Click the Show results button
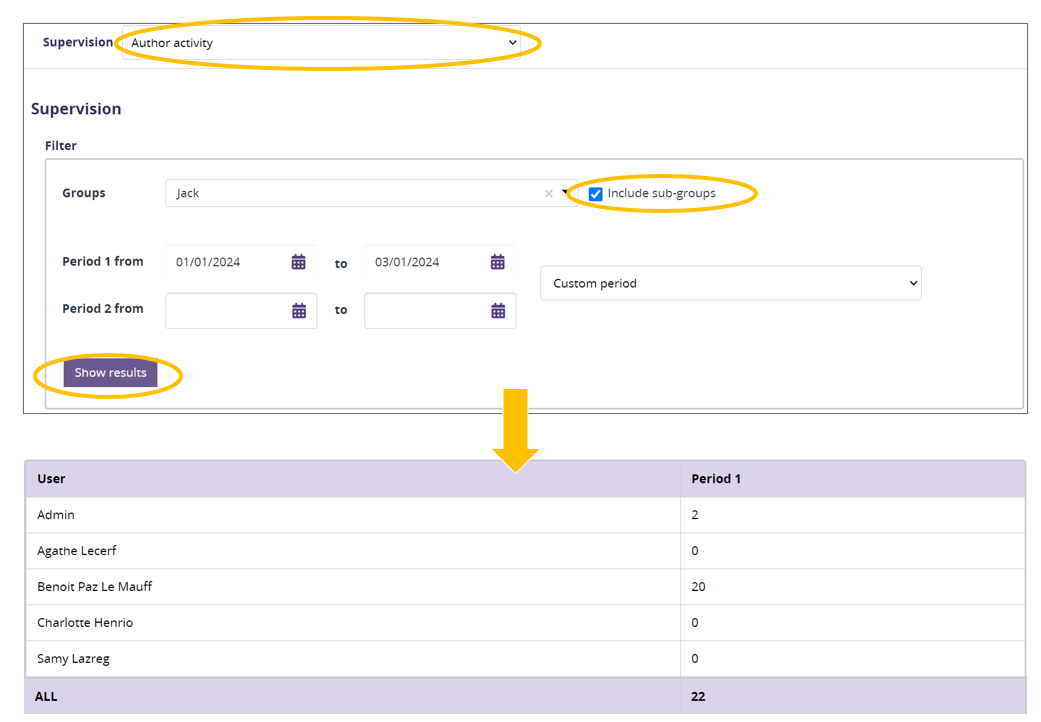This screenshot has height=722, width=1041. (x=110, y=373)
